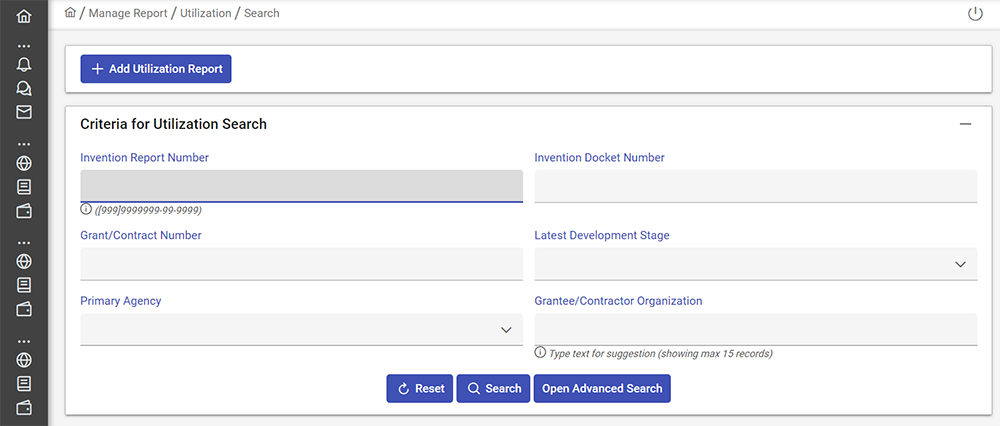Collapse the Criteria for Utilization Search panel
The width and height of the screenshot is (1000, 426).
tap(965, 124)
